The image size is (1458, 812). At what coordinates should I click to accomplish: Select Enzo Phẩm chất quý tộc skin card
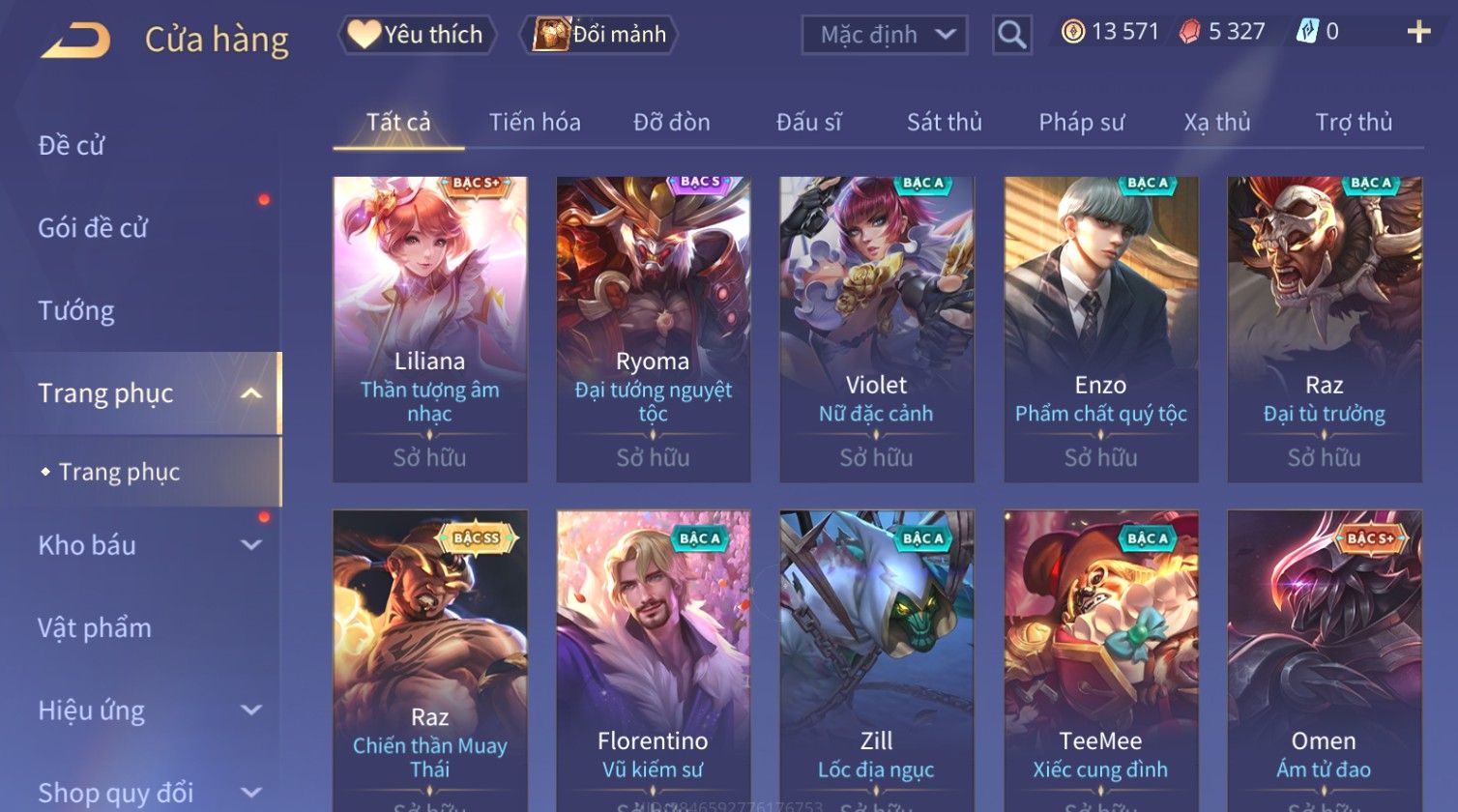click(x=1101, y=329)
